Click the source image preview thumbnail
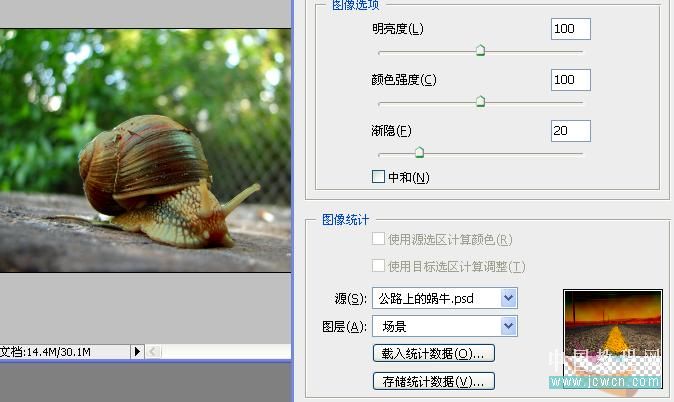Screen dimensions: 674x402 click(613, 340)
